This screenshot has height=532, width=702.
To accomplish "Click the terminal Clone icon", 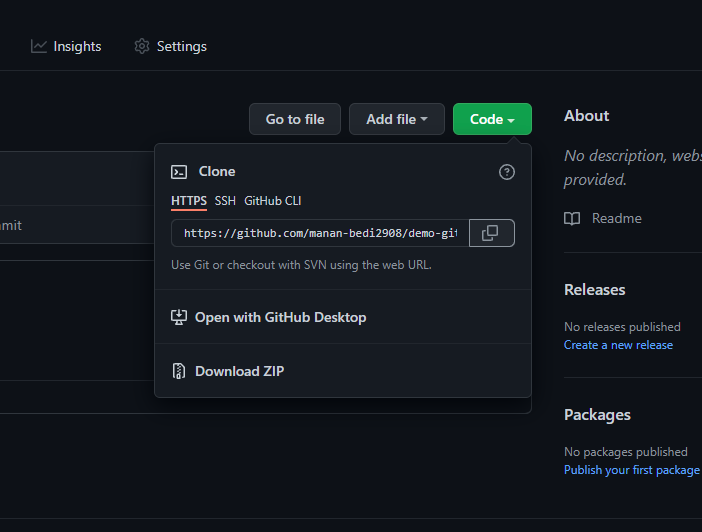I will tap(179, 172).
